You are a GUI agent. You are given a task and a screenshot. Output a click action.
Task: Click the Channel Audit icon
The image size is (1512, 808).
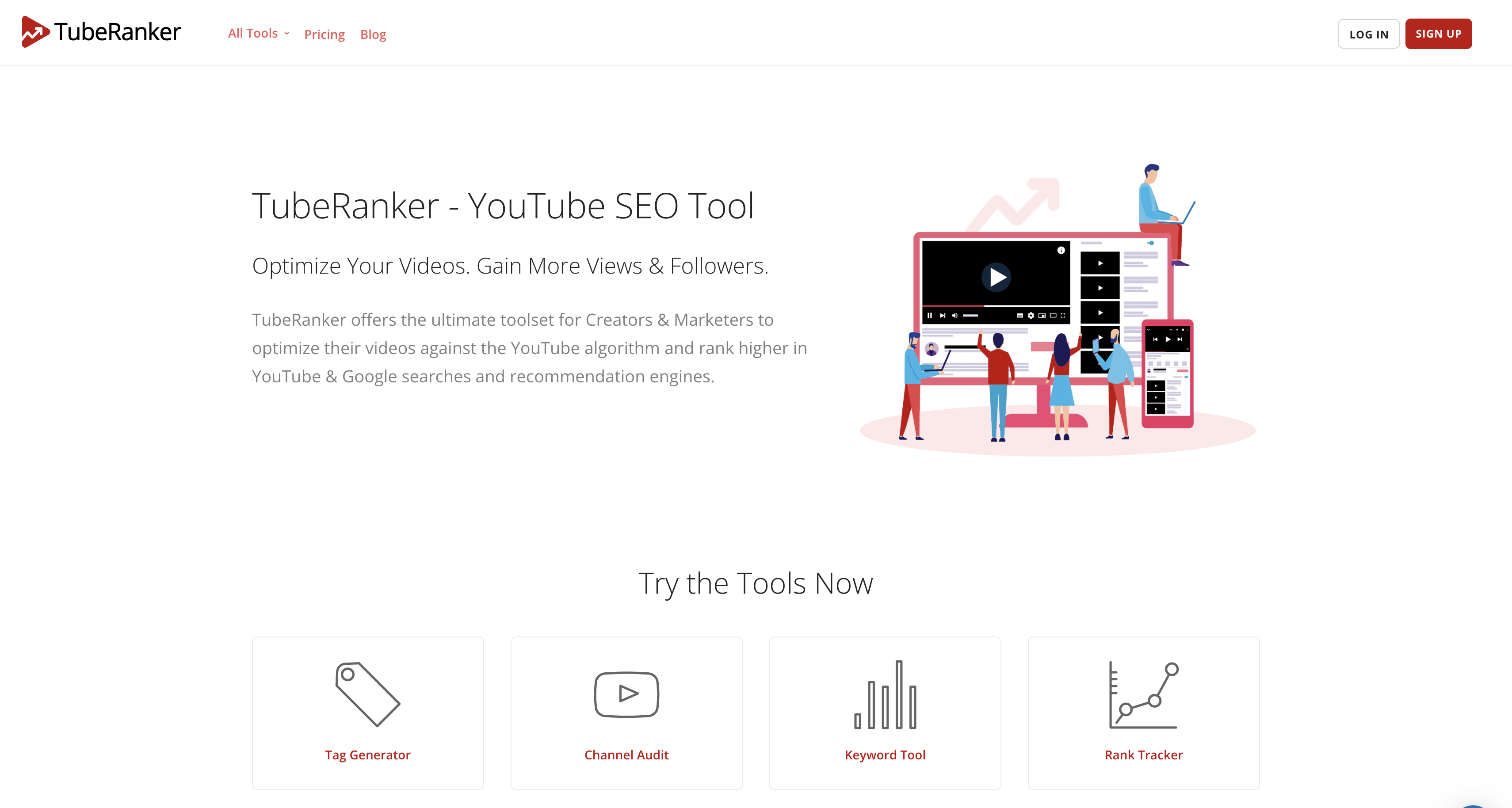[626, 694]
